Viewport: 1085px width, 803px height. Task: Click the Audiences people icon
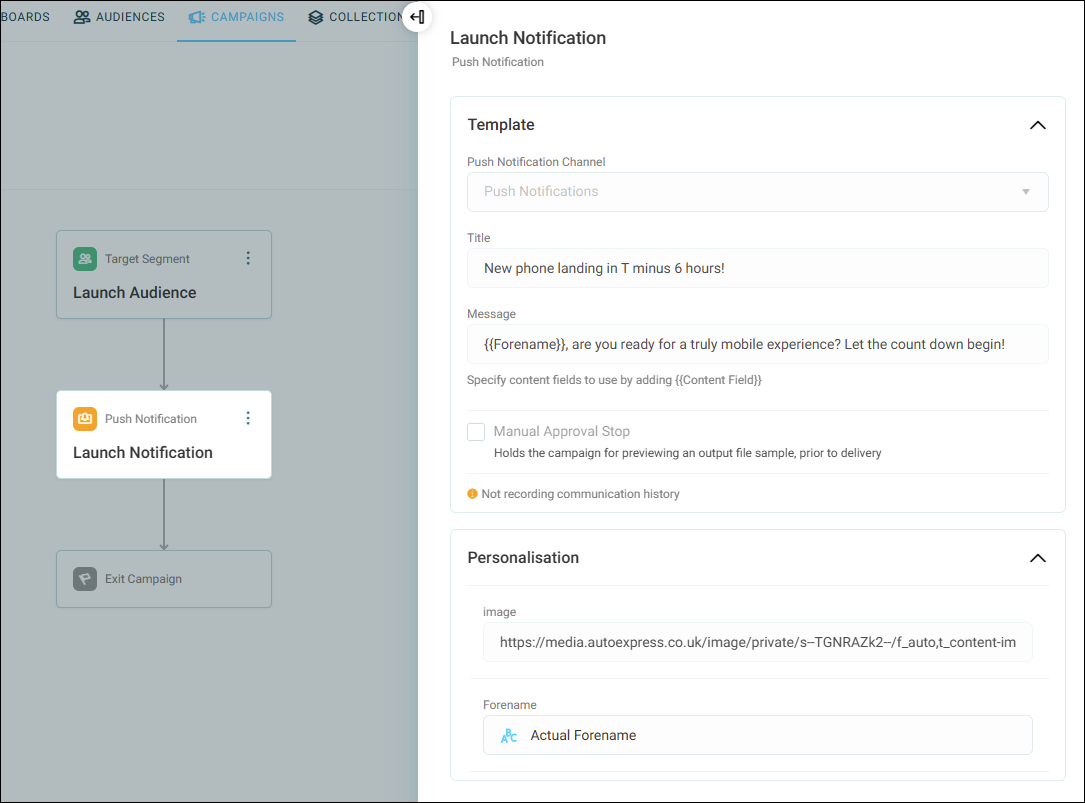point(82,17)
